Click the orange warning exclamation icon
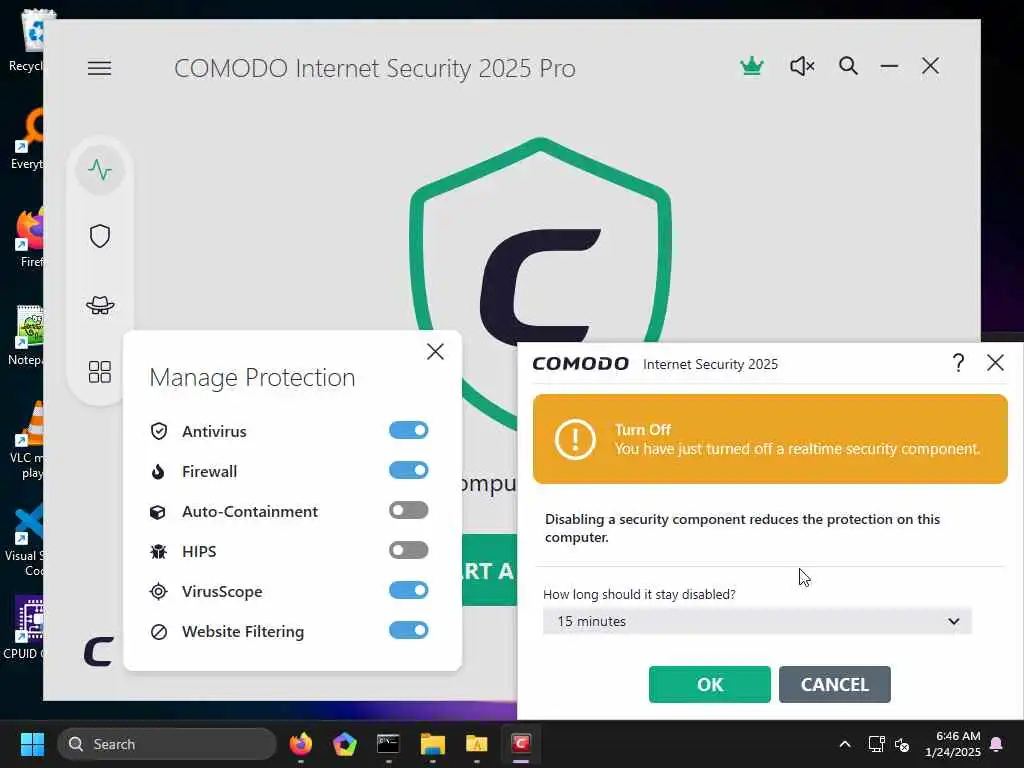Viewport: 1024px width, 768px height. pos(575,439)
